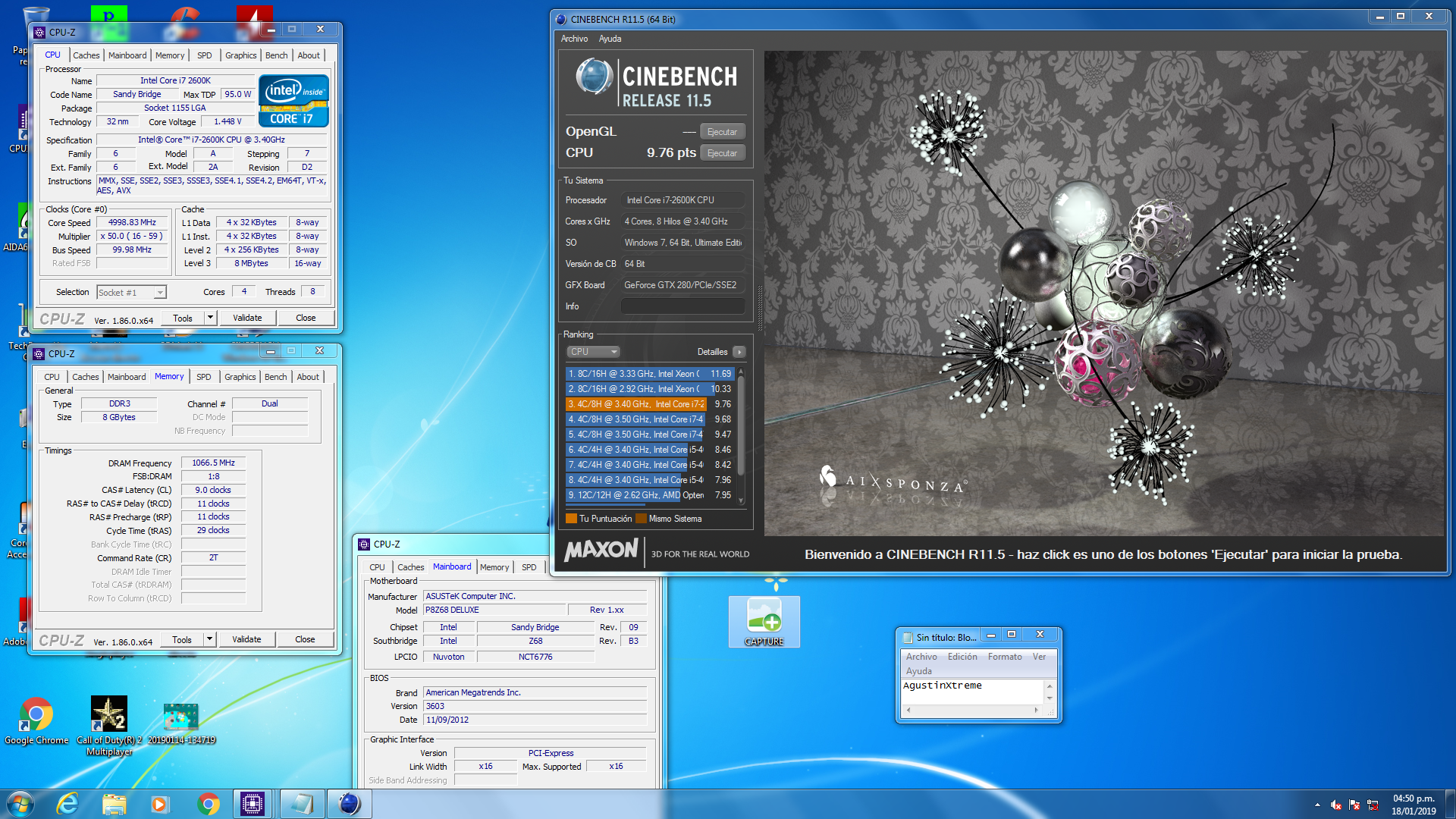Select SPD tab in Memory CPU-Z window
The image size is (1456, 819).
[x=204, y=377]
